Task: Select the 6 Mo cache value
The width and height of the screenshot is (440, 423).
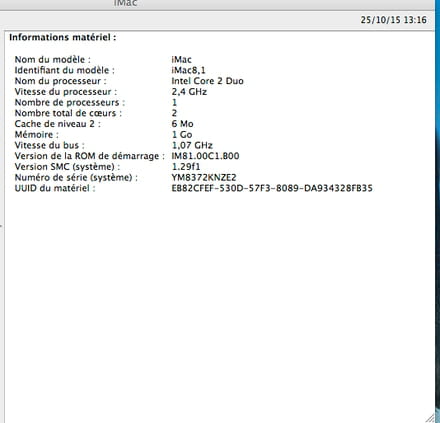Action: coord(182,124)
